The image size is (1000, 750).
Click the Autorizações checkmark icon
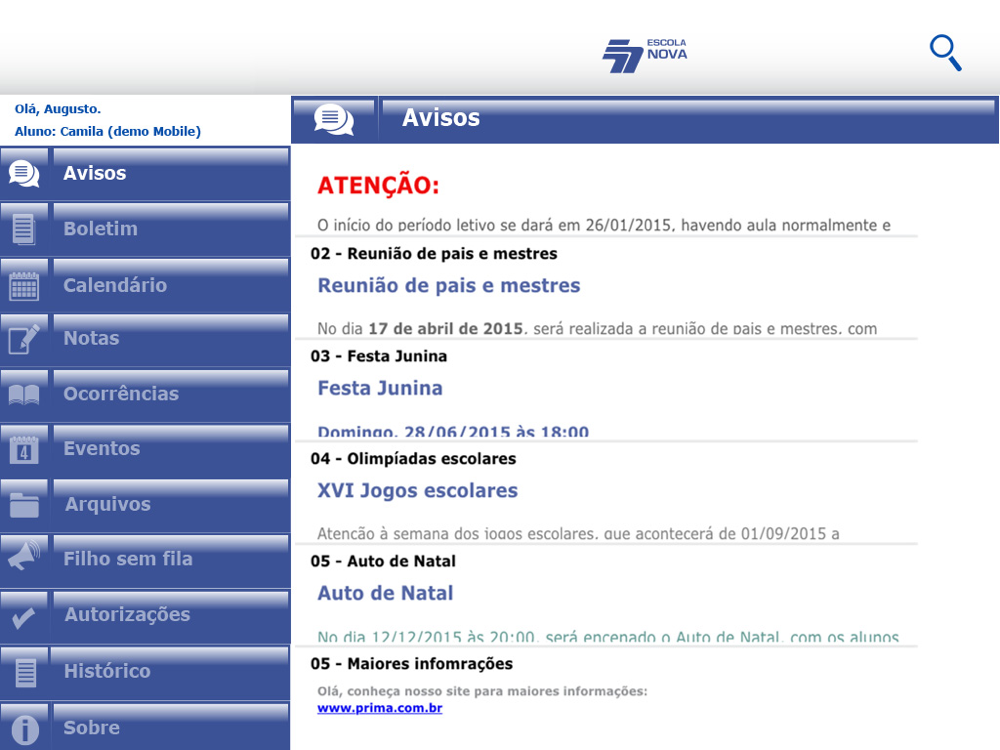coord(23,617)
